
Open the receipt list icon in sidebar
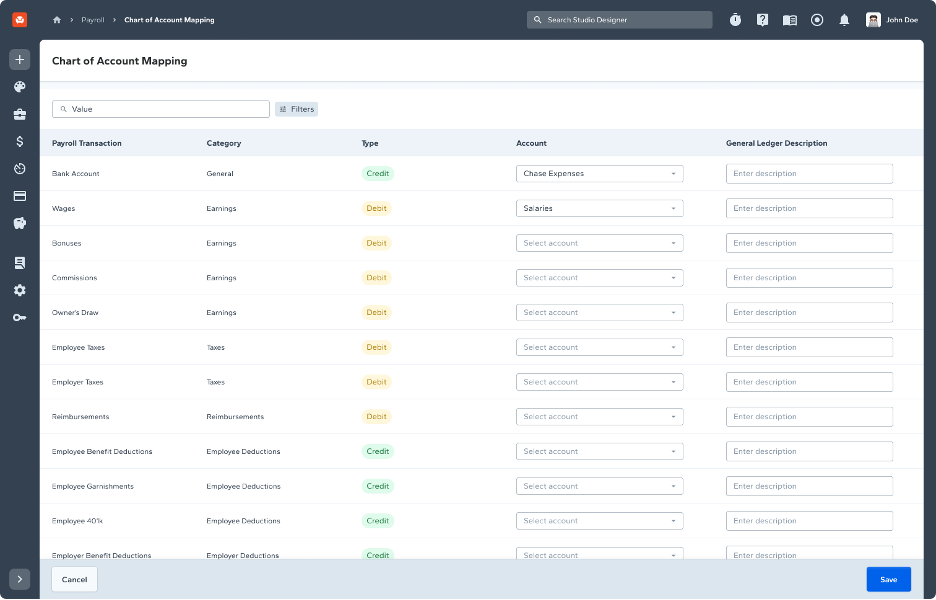[20, 263]
